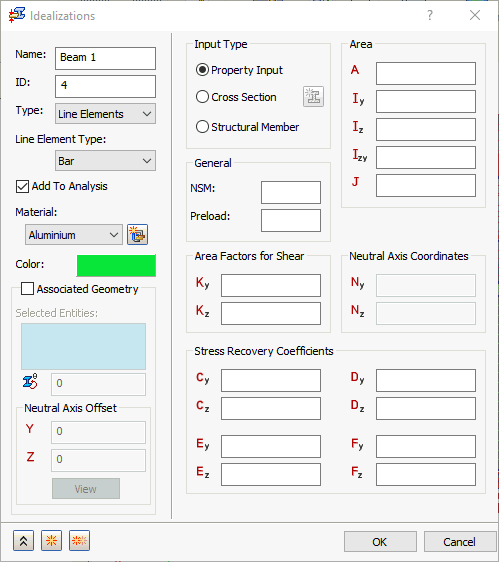Viewport: 499px width, 562px height.
Task: Uncheck the Add To Analysis checkbox
Action: coord(22,186)
